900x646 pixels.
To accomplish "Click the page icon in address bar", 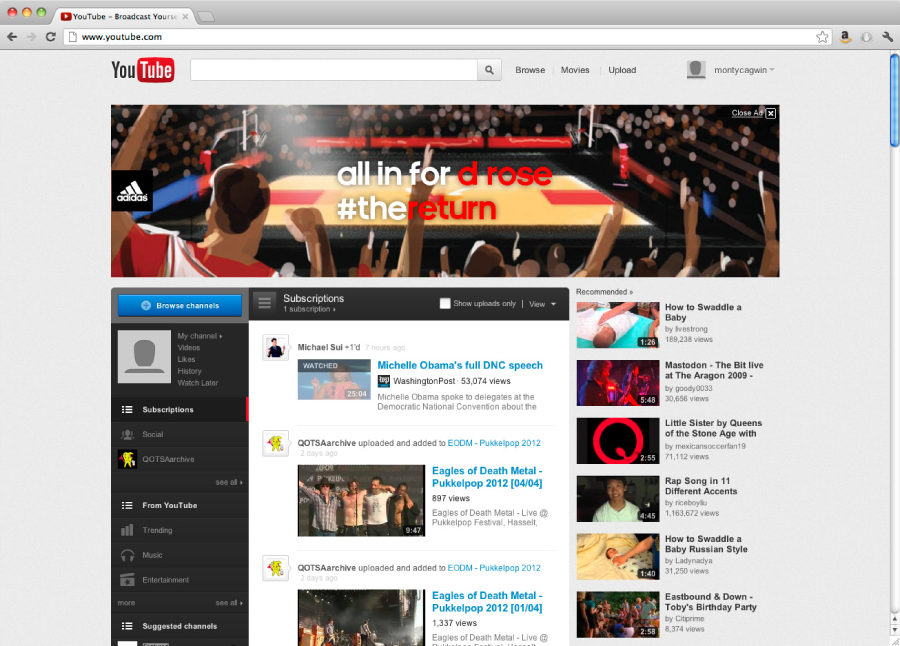I will coord(72,37).
